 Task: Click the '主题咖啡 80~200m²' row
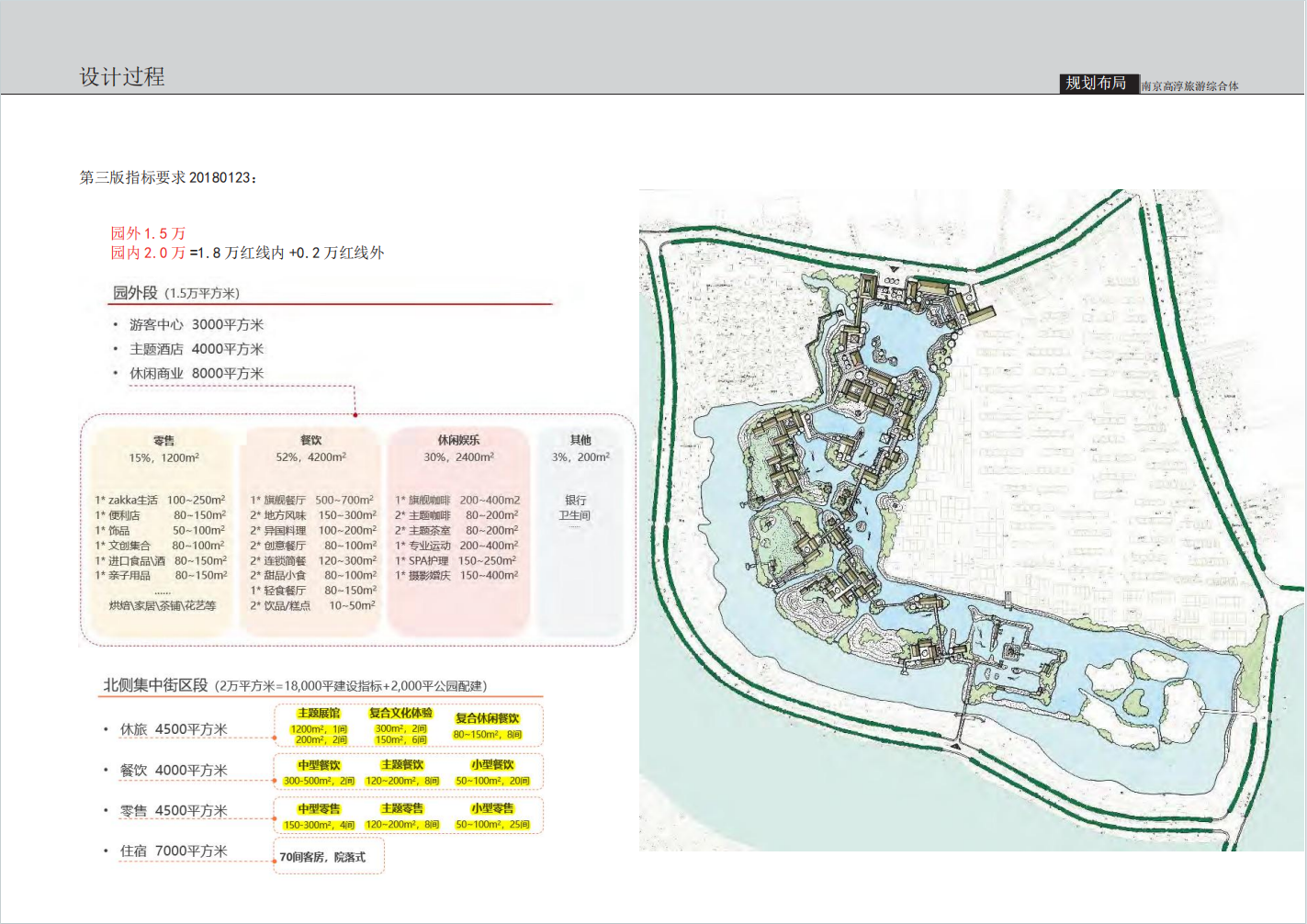456,515
